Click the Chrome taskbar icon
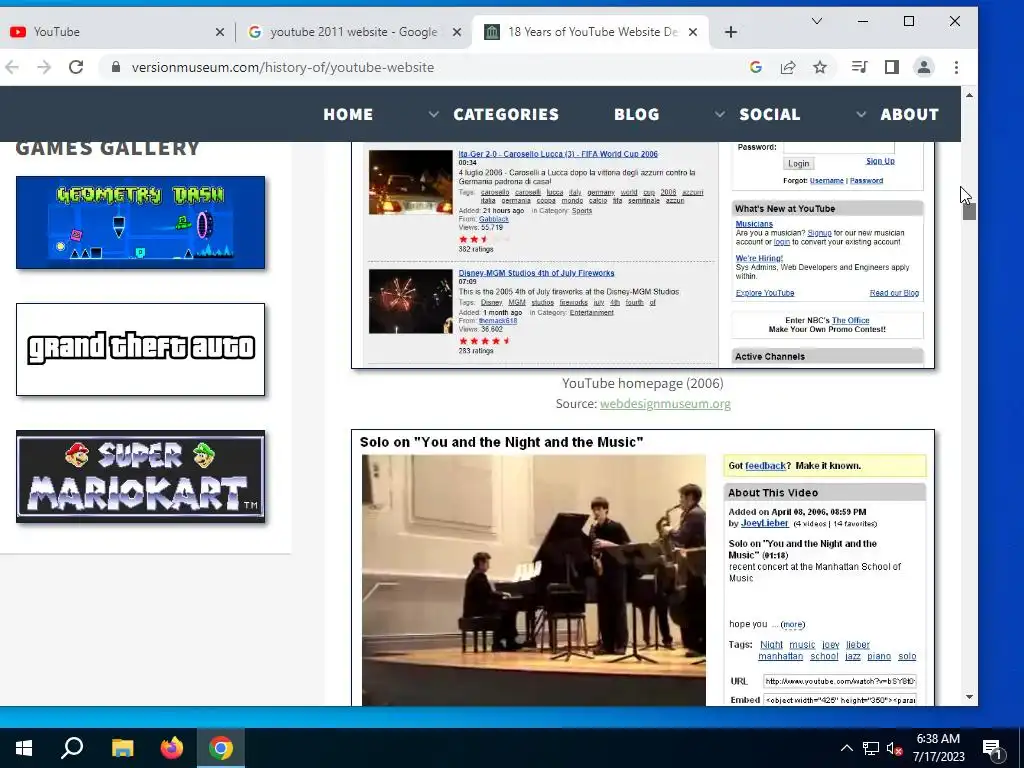The height and width of the screenshot is (768, 1024). pyautogui.click(x=221, y=748)
